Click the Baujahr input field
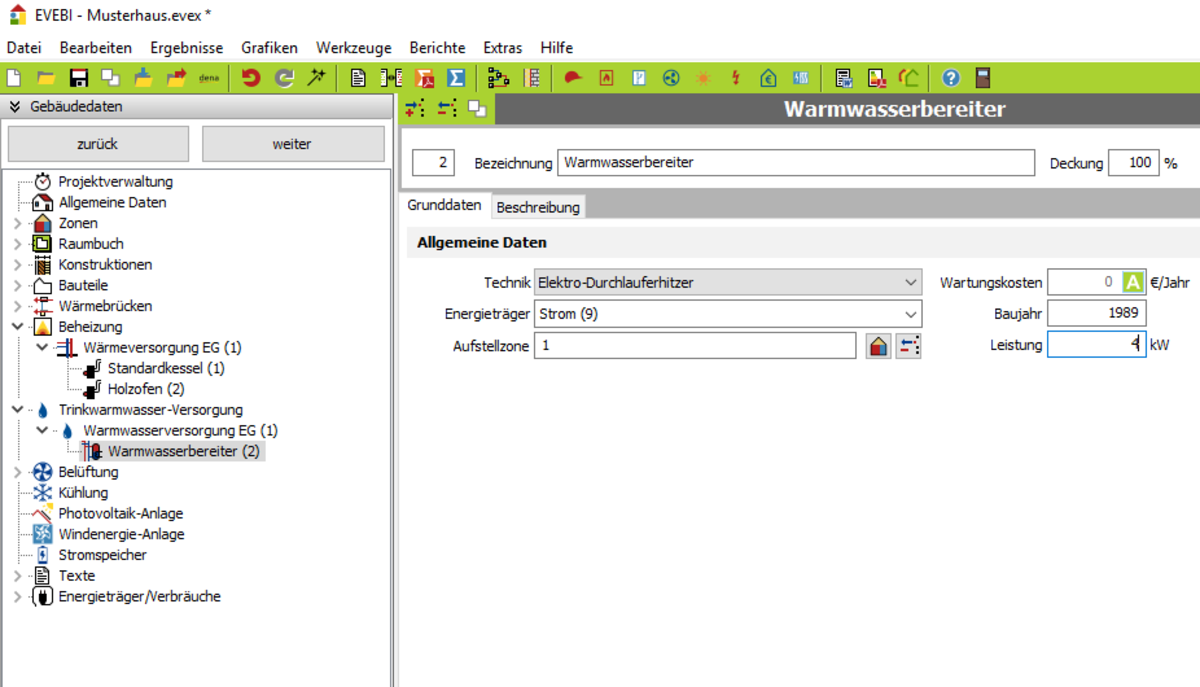The width and height of the screenshot is (1200, 687). click(x=1096, y=314)
